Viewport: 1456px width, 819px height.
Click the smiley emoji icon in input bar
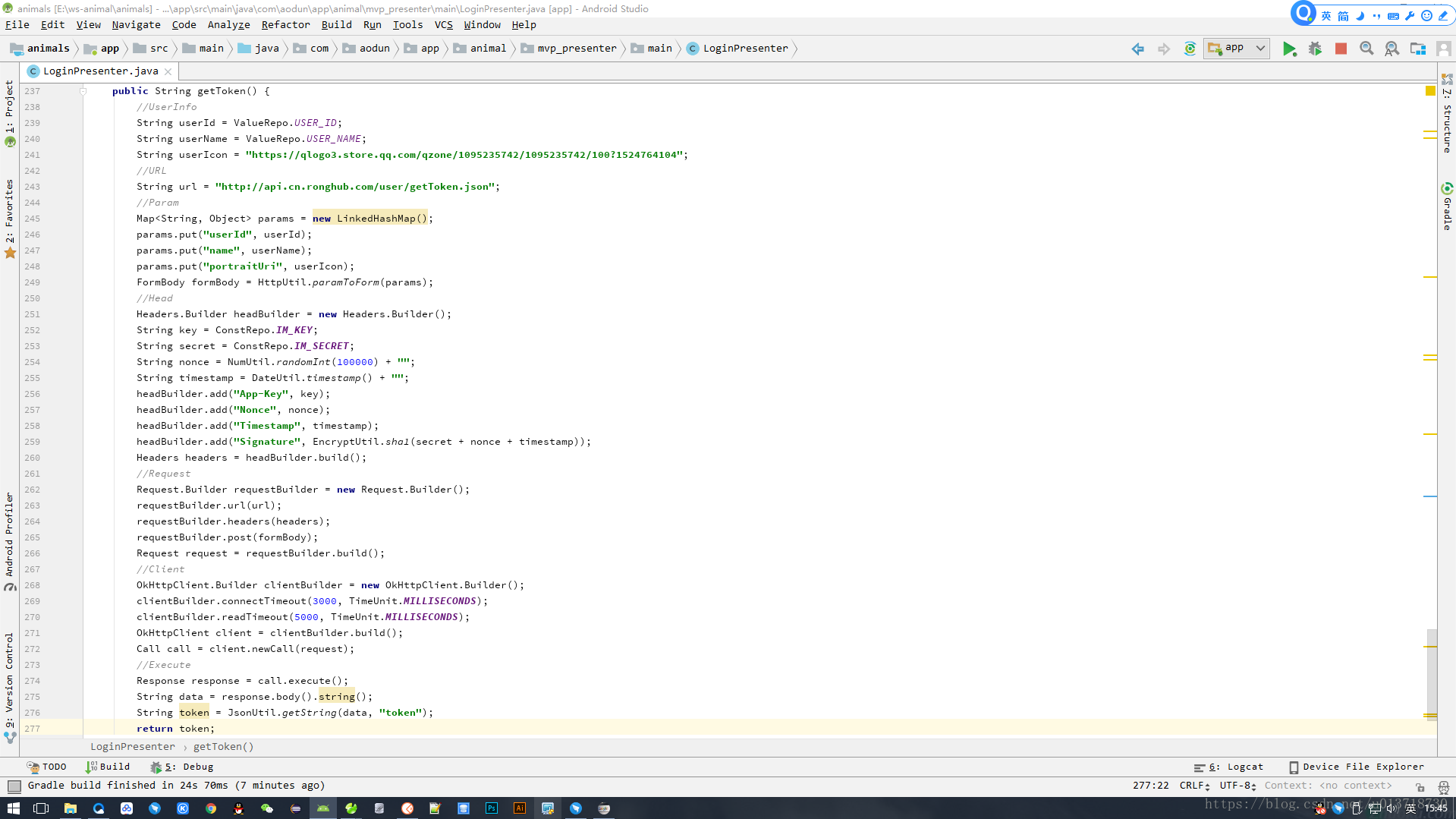coord(1426,16)
